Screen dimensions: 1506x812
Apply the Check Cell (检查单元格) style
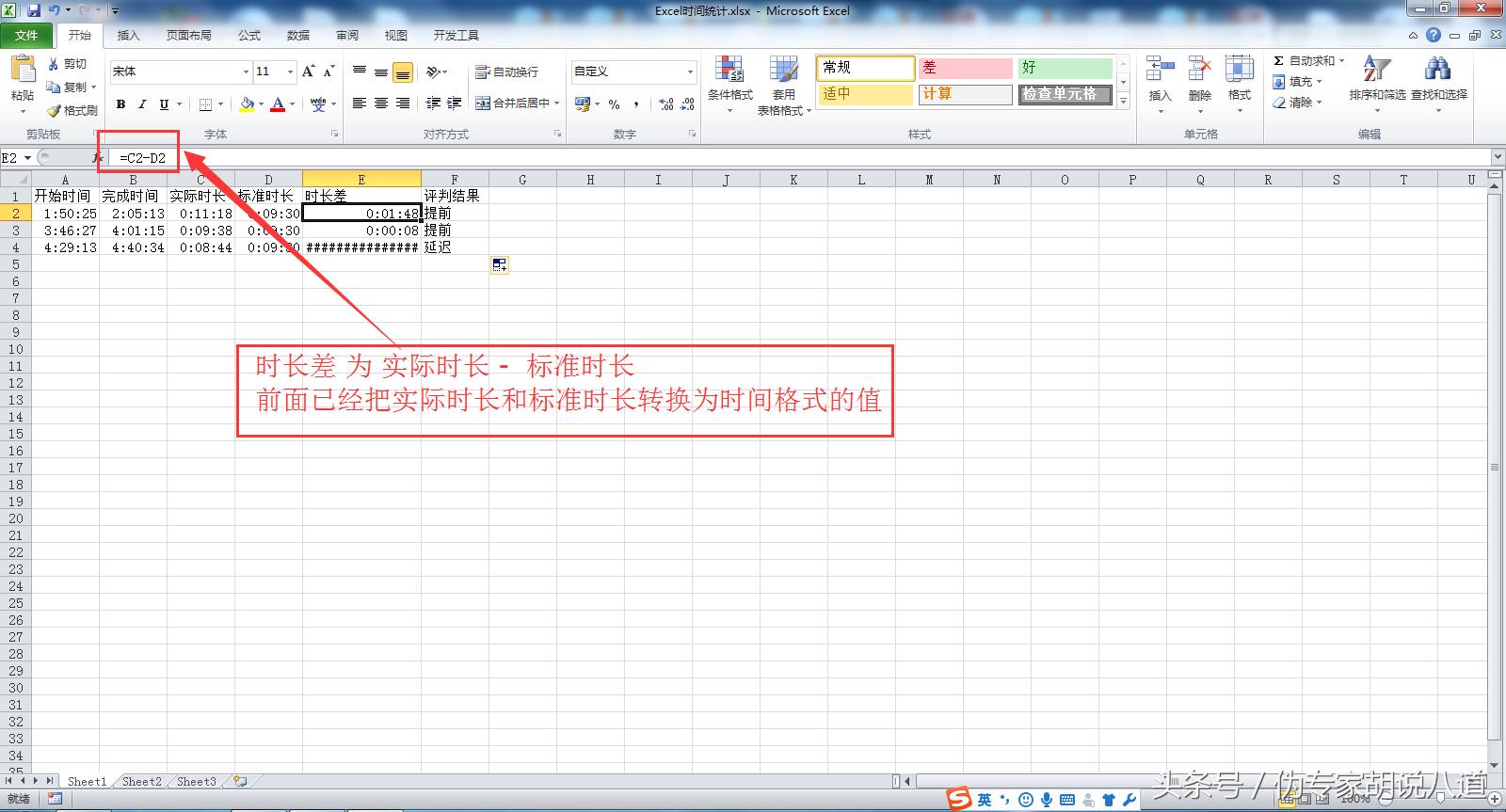(x=1065, y=94)
